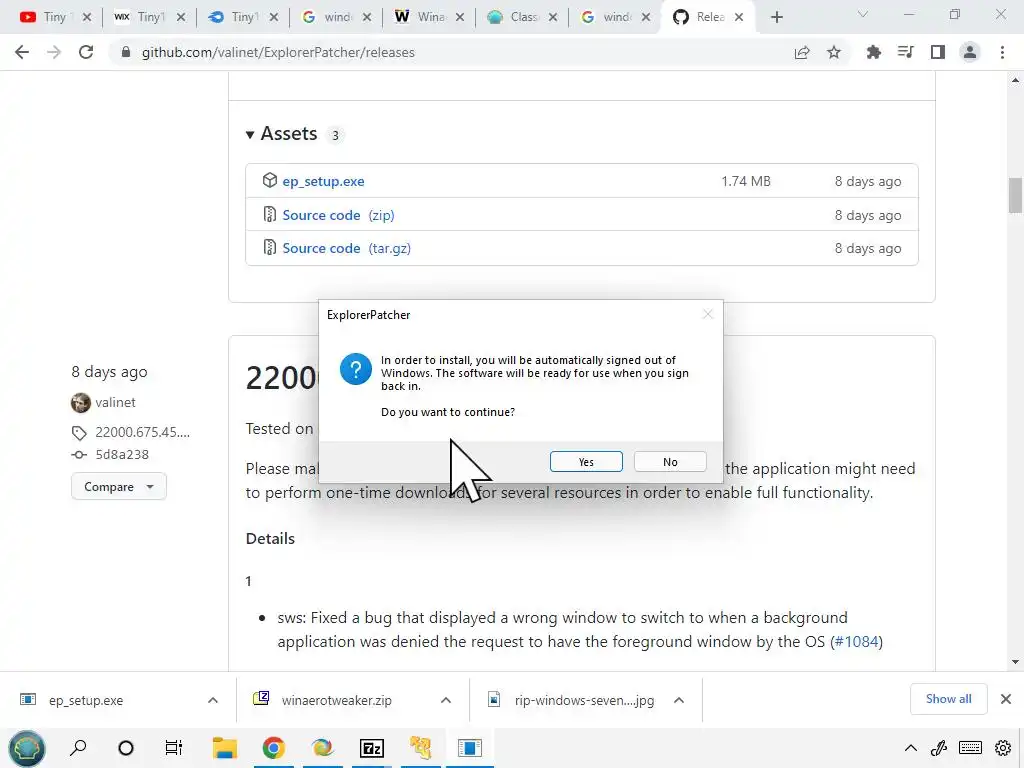Switch to the Wix Tiny tab
Image resolution: width=1024 pixels, height=768 pixels.
[149, 17]
